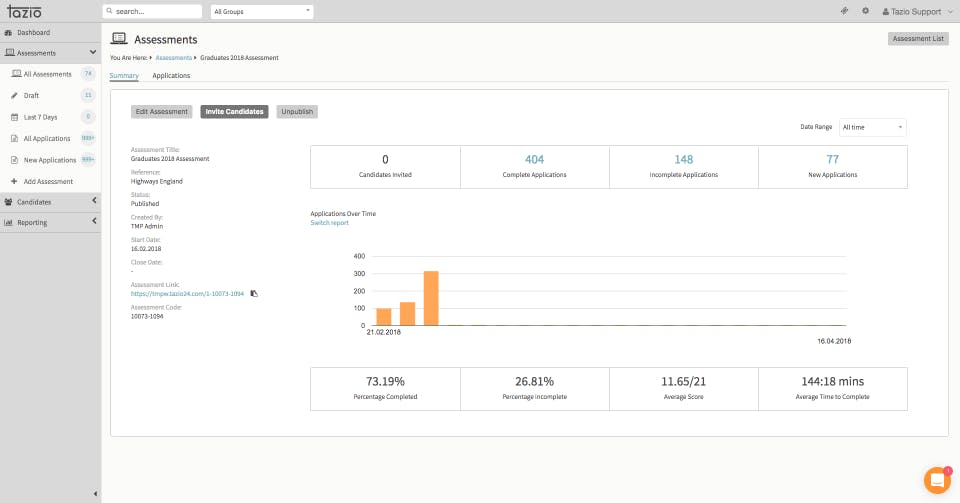
Task: Open the Date Range All time dropdown
Action: pyautogui.click(x=872, y=127)
